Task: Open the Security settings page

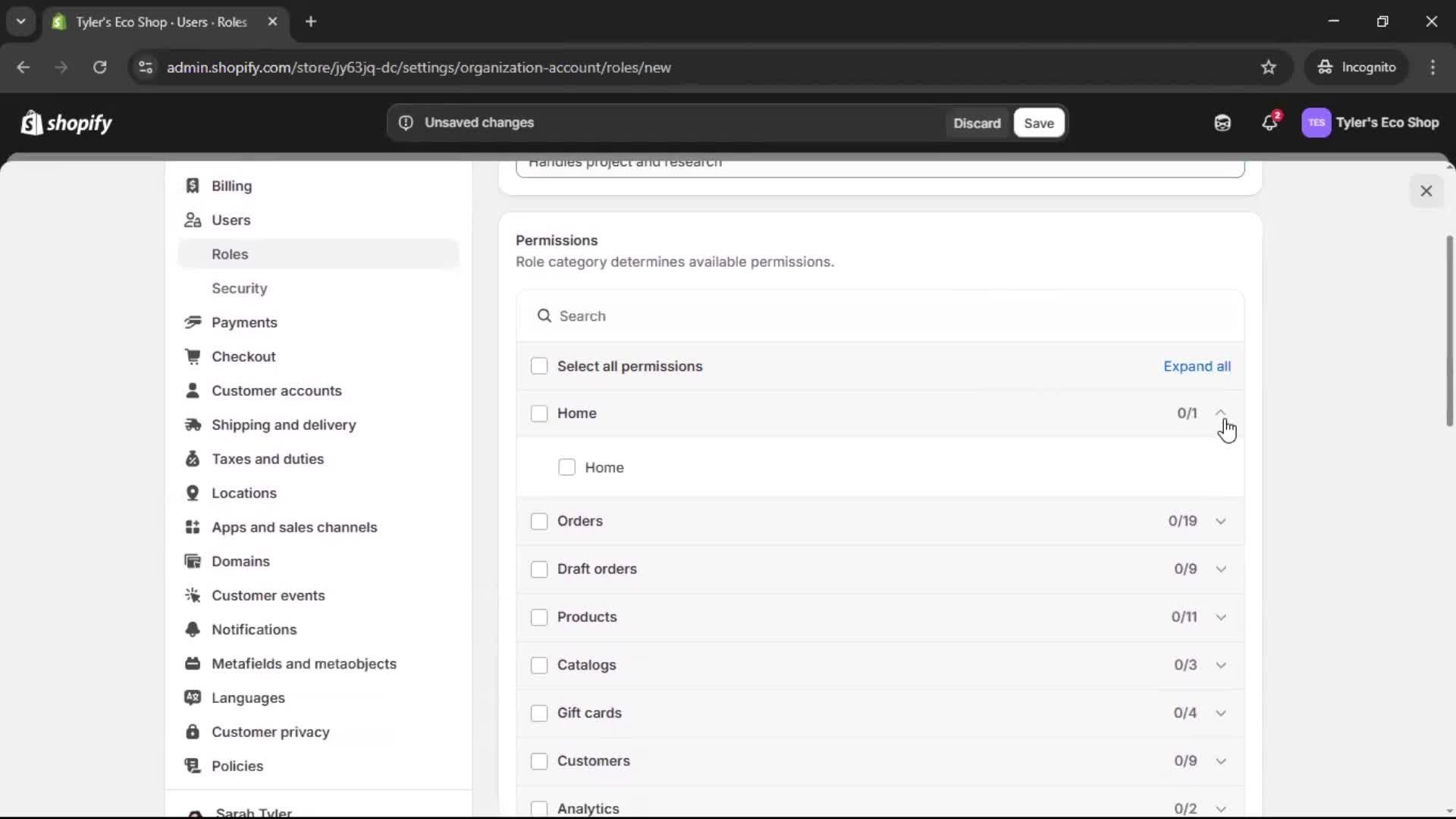Action: (x=239, y=288)
